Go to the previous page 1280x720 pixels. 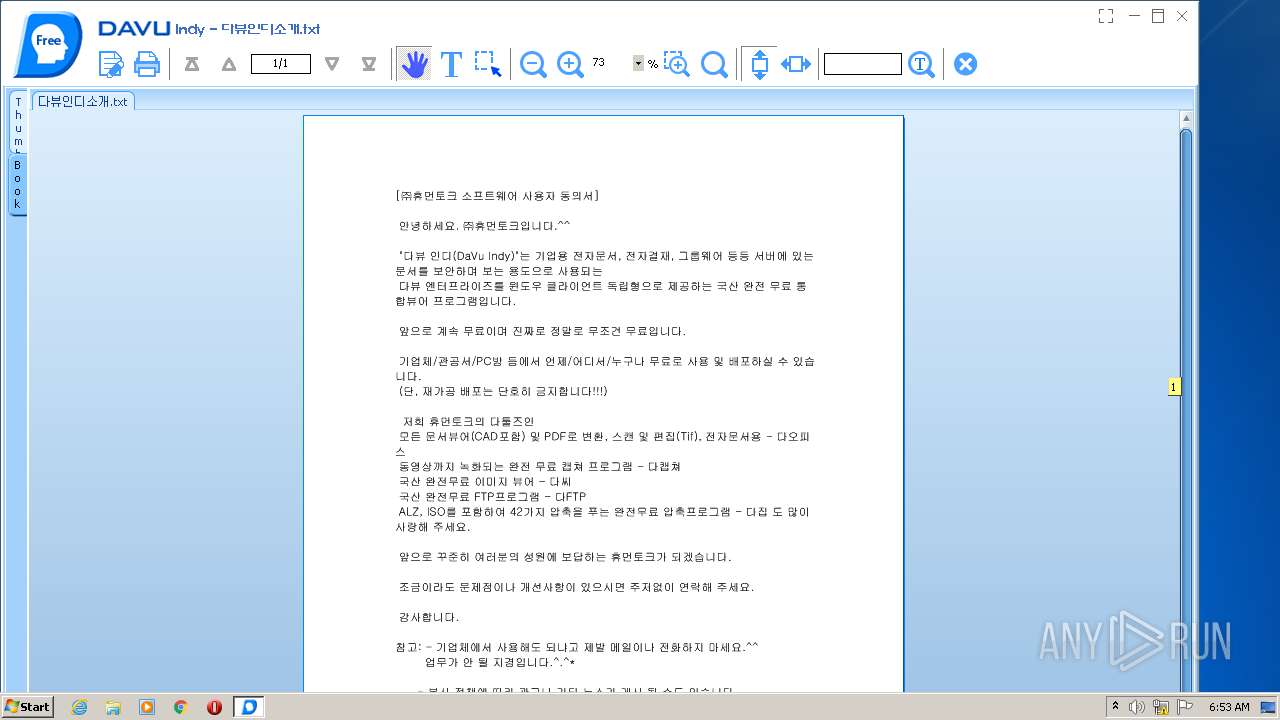tap(229, 64)
